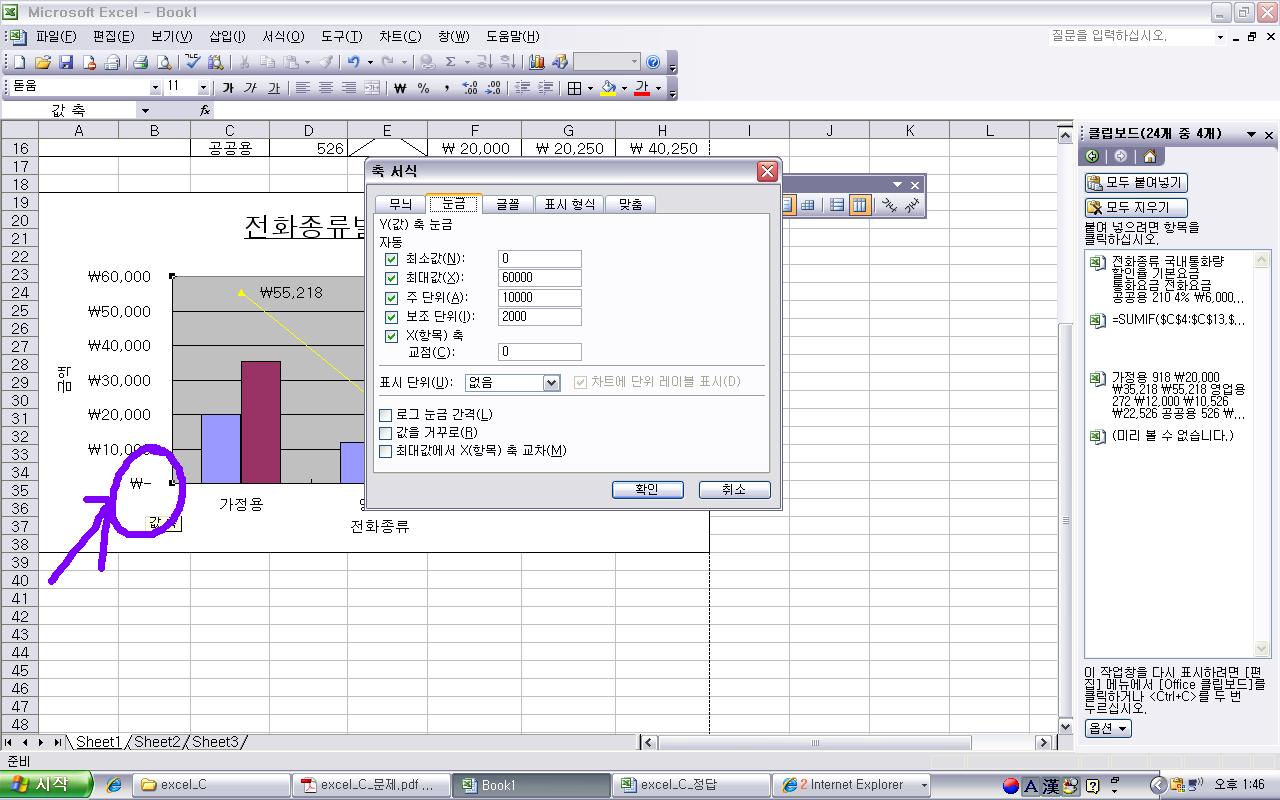This screenshot has height=800, width=1280.
Task: Enable the 로그 눈금 간격 checkbox
Action: click(386, 414)
